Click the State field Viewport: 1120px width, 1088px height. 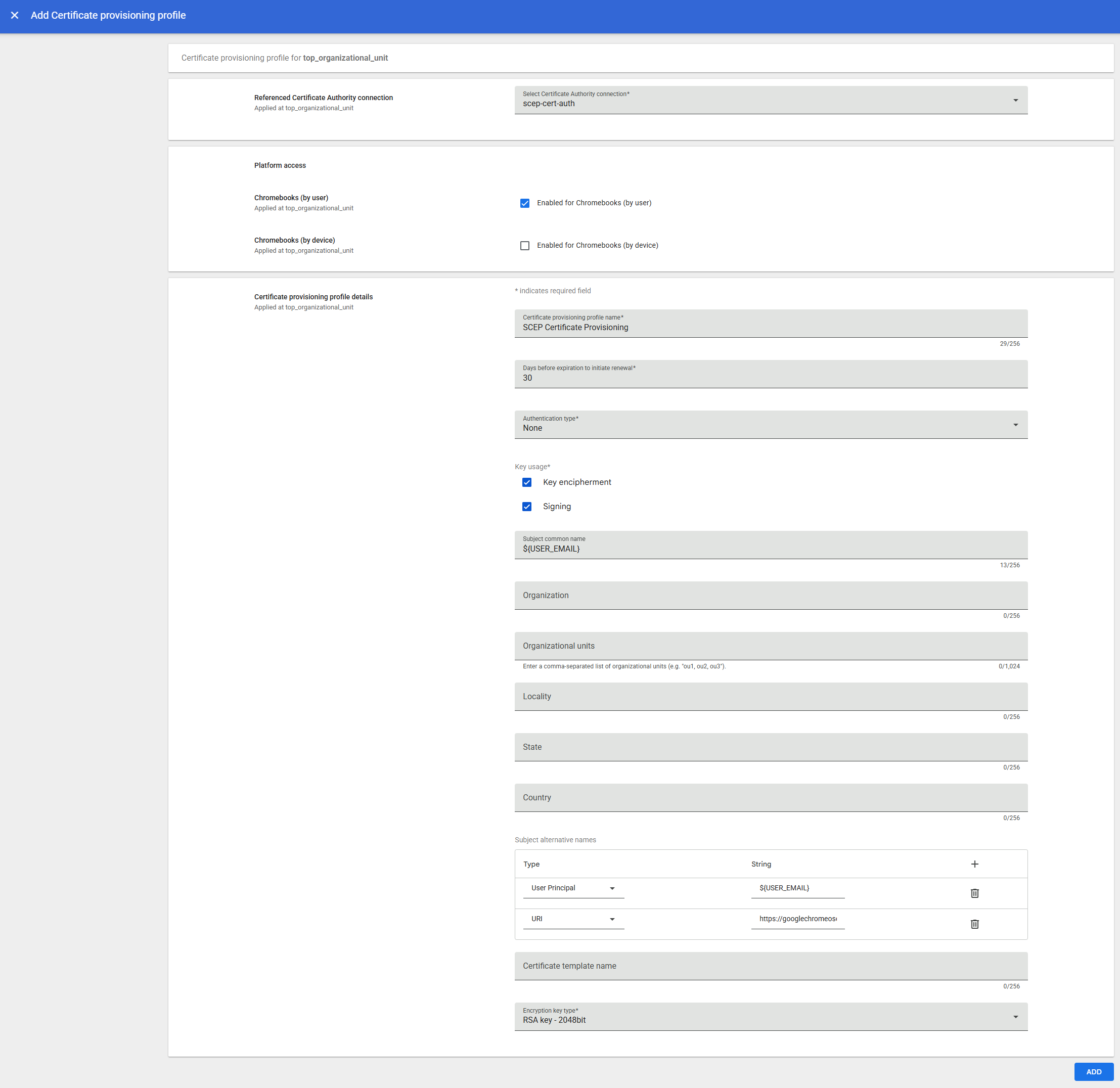(771, 747)
